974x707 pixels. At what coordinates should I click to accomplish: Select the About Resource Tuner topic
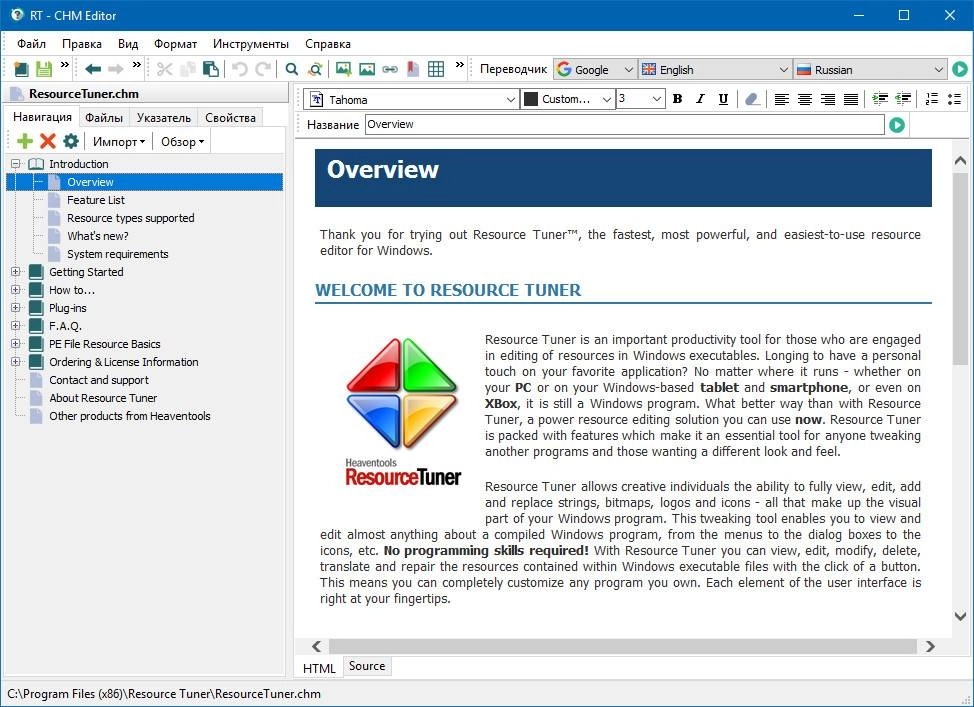click(102, 398)
